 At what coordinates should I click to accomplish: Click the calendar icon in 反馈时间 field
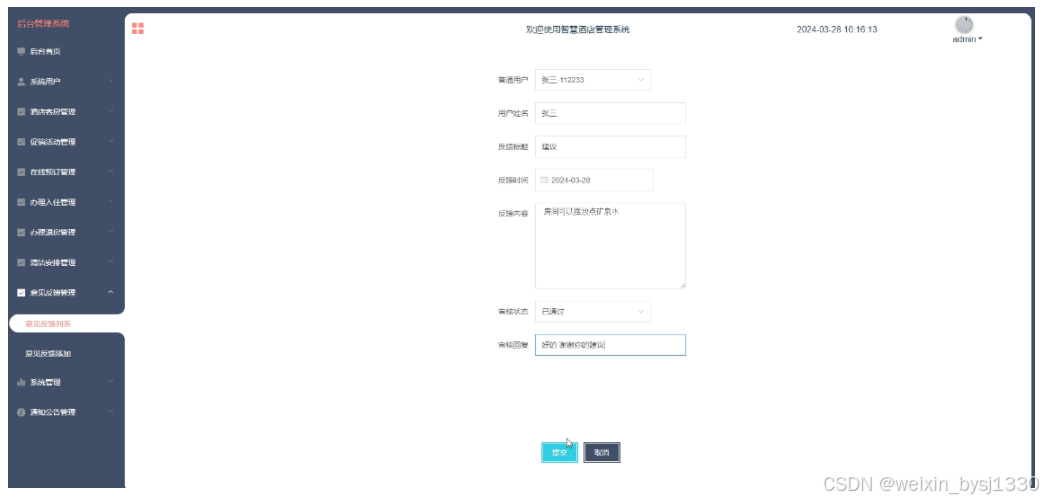click(544, 180)
